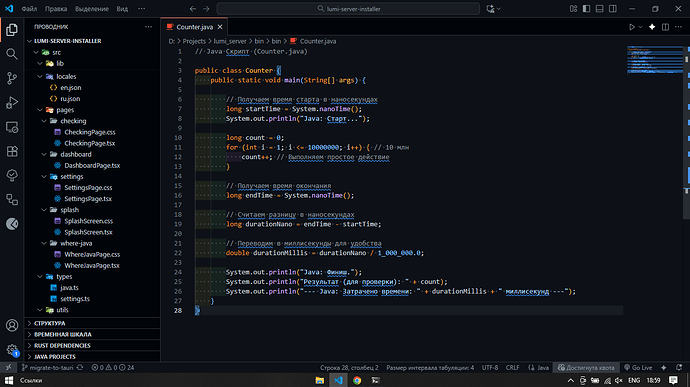Open the Extensions view
Screen dimensions: 690x387
pyautogui.click(x=12, y=151)
